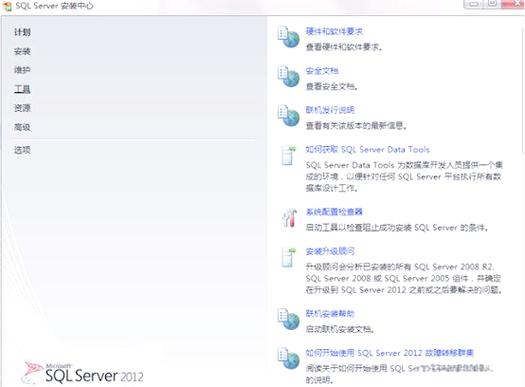Launch 系统配置检查器 via its link

tap(334, 212)
